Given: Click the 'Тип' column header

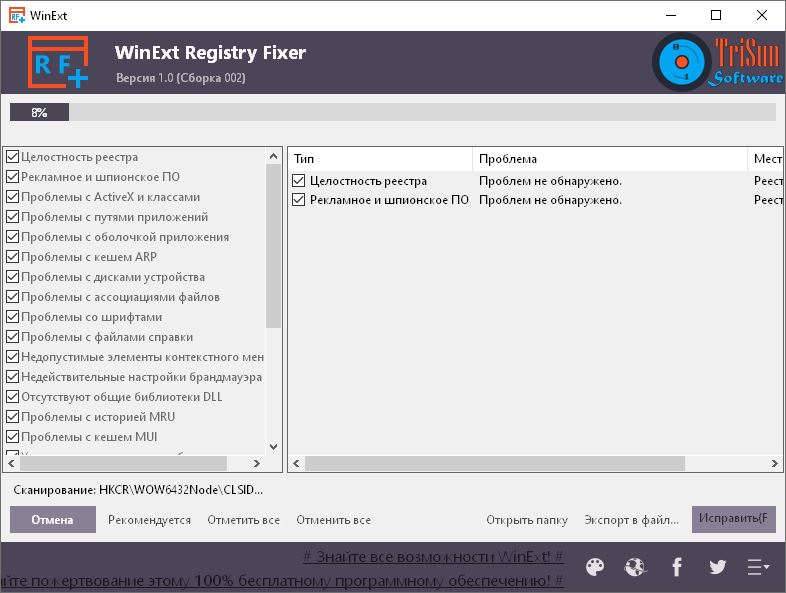Looking at the screenshot, I should (x=380, y=159).
